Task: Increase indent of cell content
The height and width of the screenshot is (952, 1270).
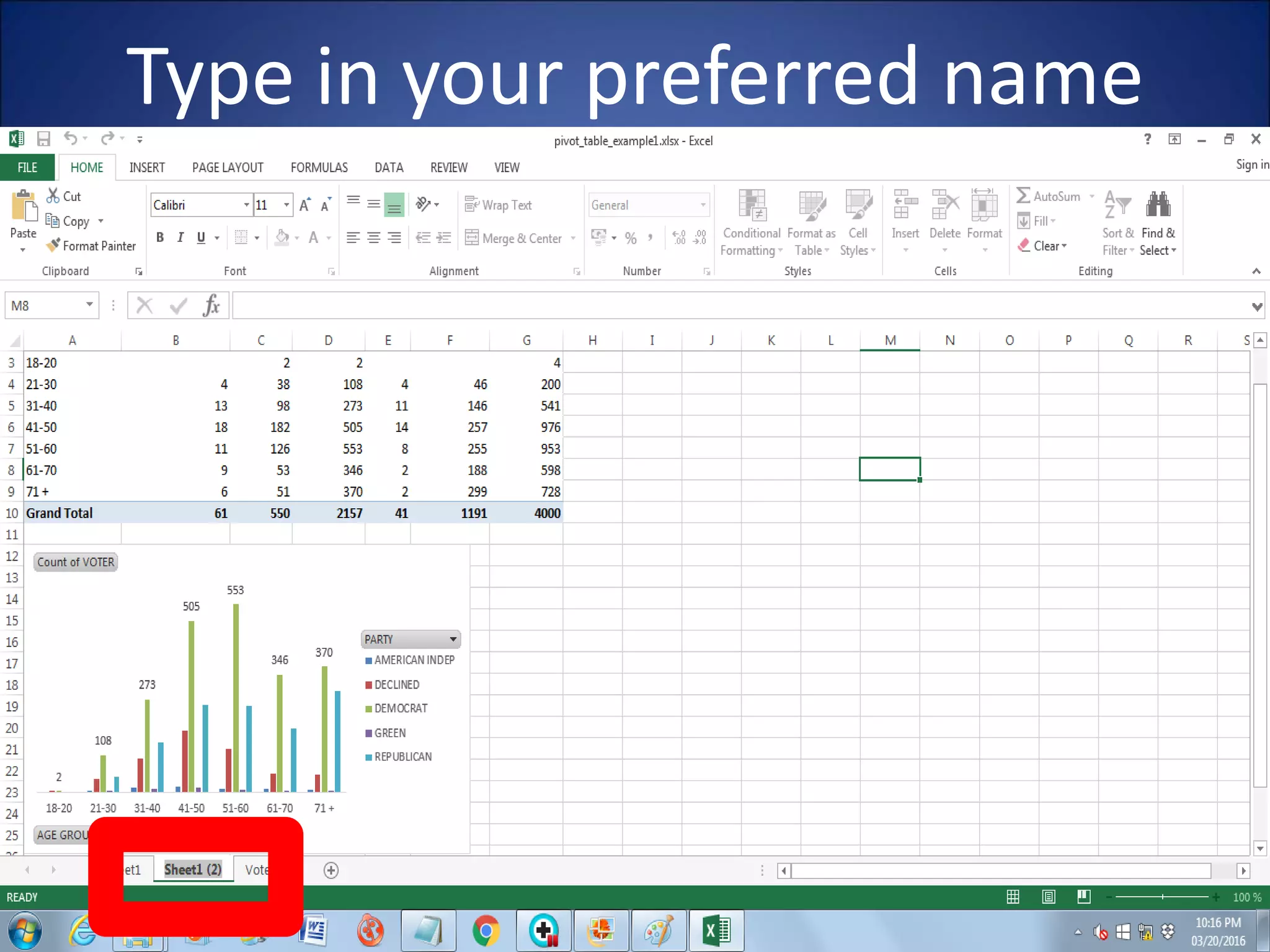Action: click(x=444, y=237)
